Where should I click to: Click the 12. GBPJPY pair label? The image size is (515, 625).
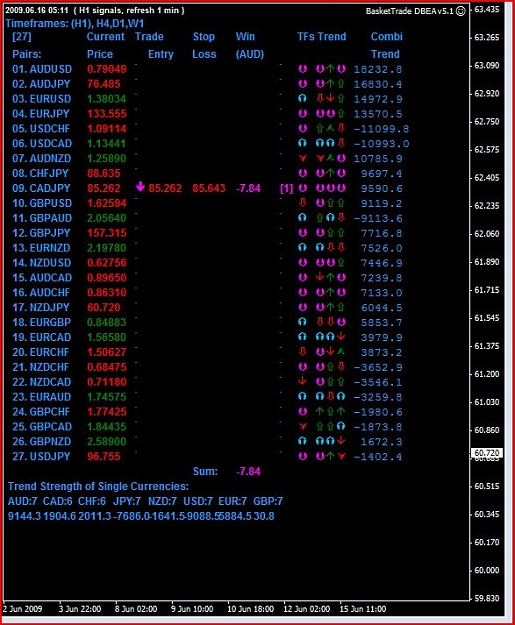(41, 233)
